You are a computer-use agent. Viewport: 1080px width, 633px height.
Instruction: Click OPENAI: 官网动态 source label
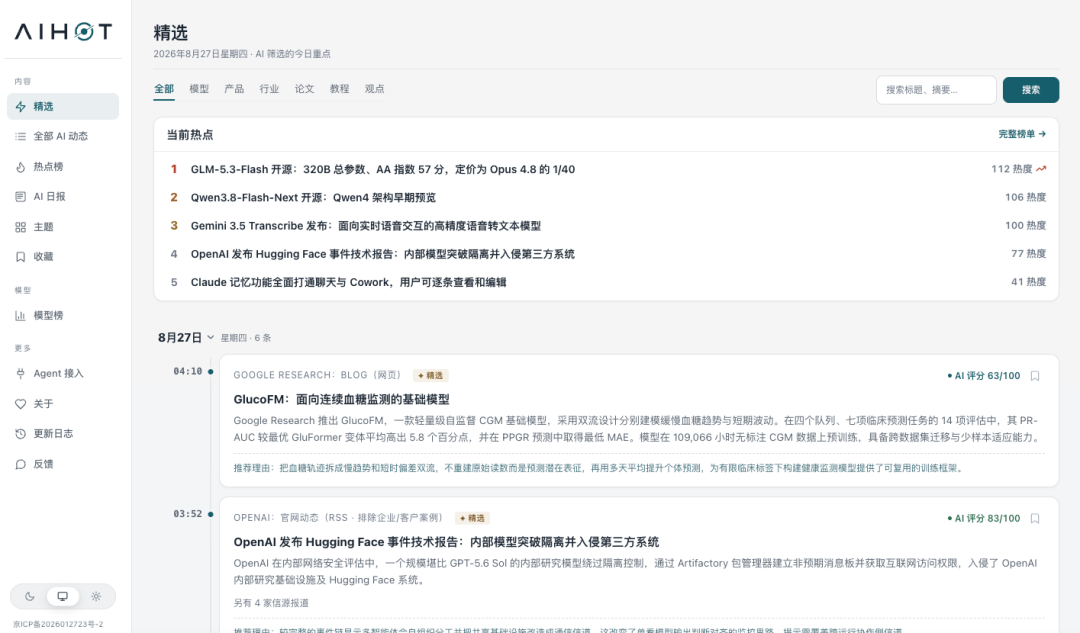click(338, 518)
